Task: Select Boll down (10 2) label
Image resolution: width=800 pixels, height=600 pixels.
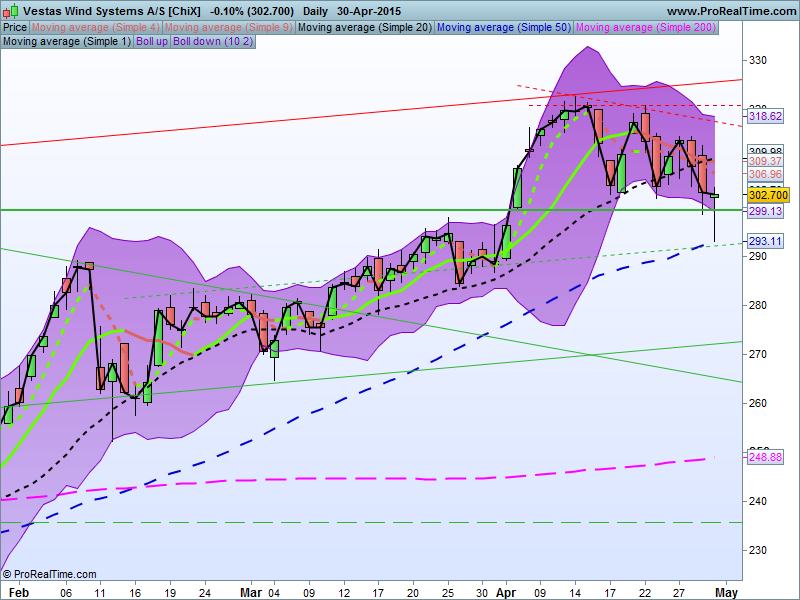Action: [x=213, y=41]
